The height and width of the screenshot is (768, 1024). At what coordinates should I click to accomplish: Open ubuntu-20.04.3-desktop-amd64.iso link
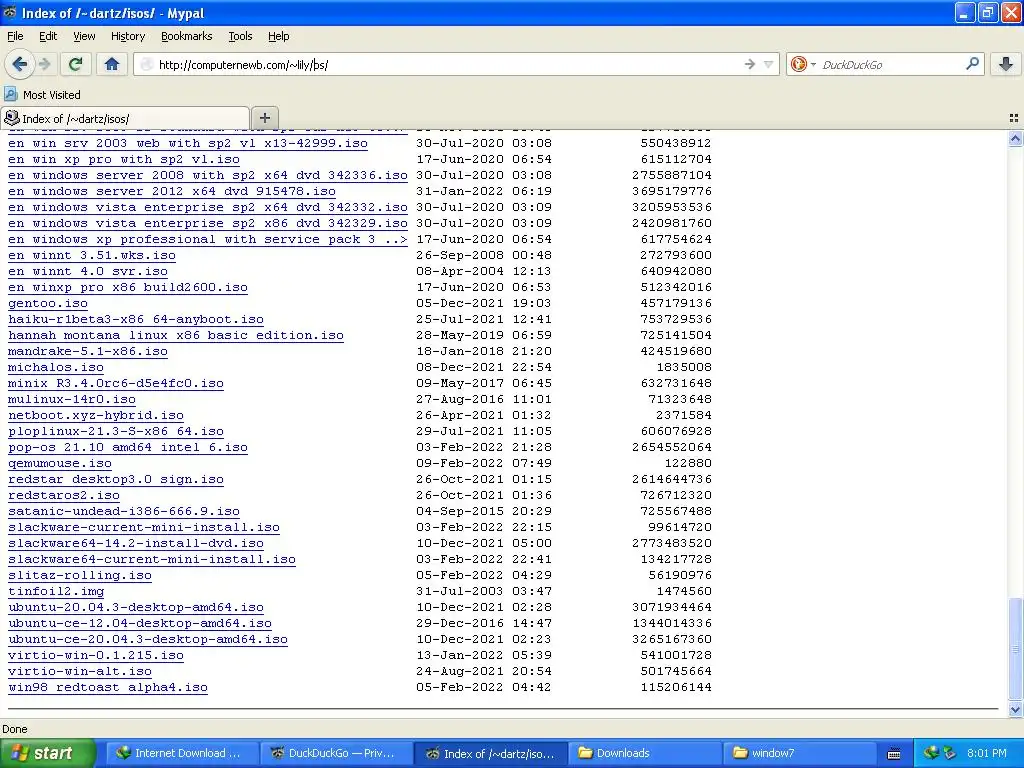tap(136, 607)
